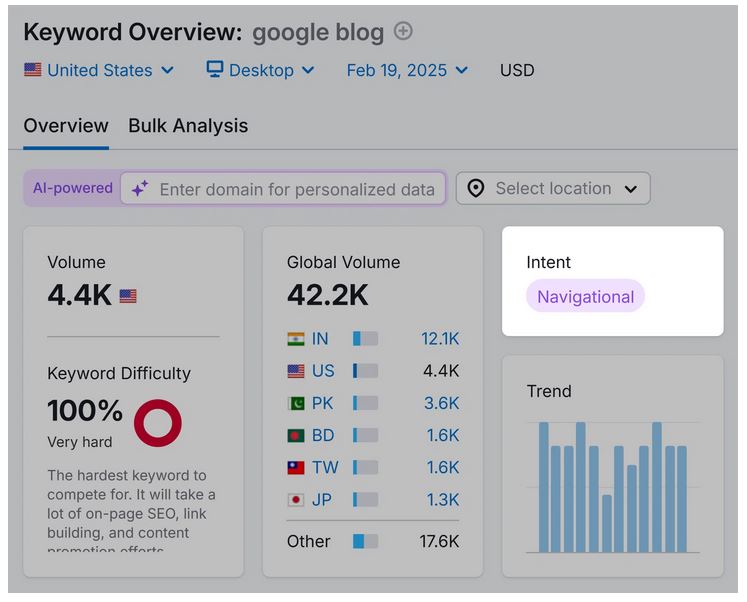Click the 3.6K Pakistan volume value
747x602 pixels.
(442, 403)
